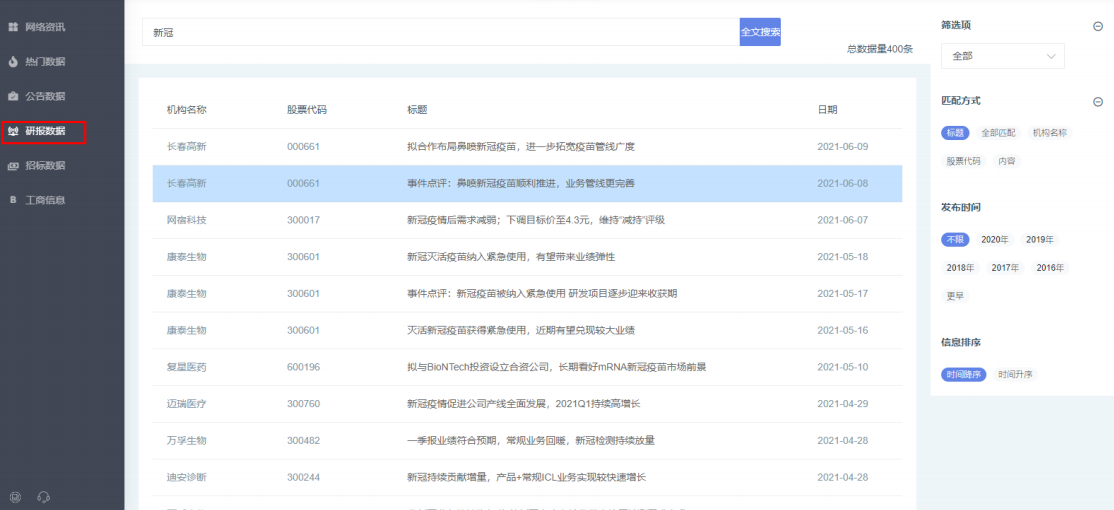This screenshot has height=510, width=1114.
Task: Click the 公告数据 briefcase icon
Action: coord(13,97)
